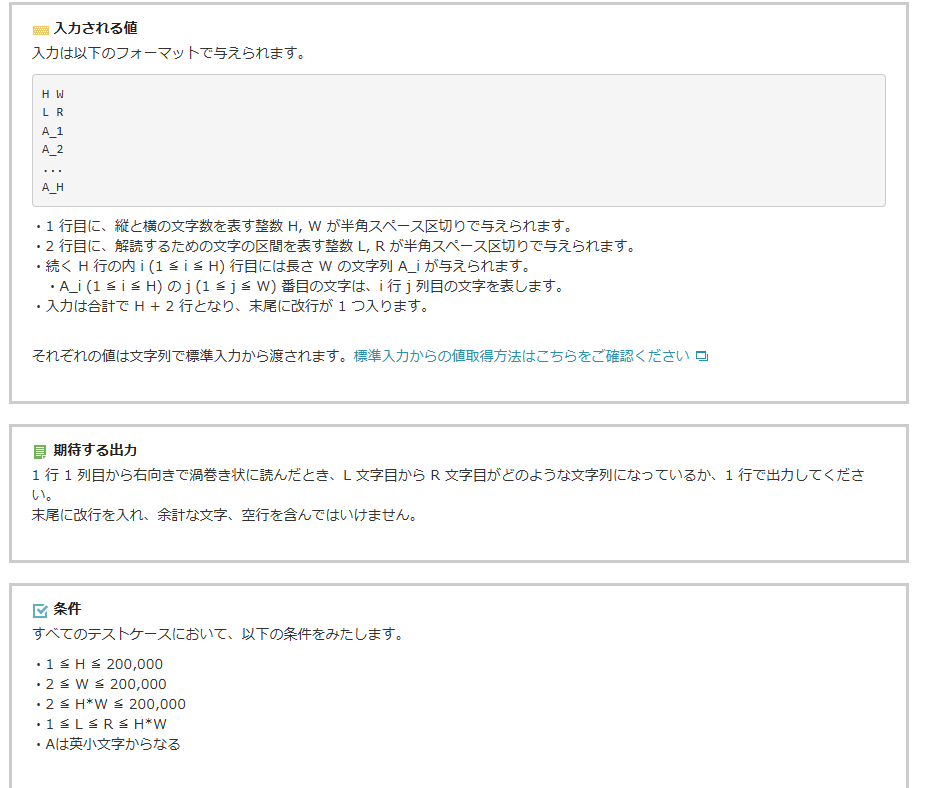Click the external-link icon after the 標準入力 link
This screenshot has height=788, width=930.
click(x=701, y=357)
